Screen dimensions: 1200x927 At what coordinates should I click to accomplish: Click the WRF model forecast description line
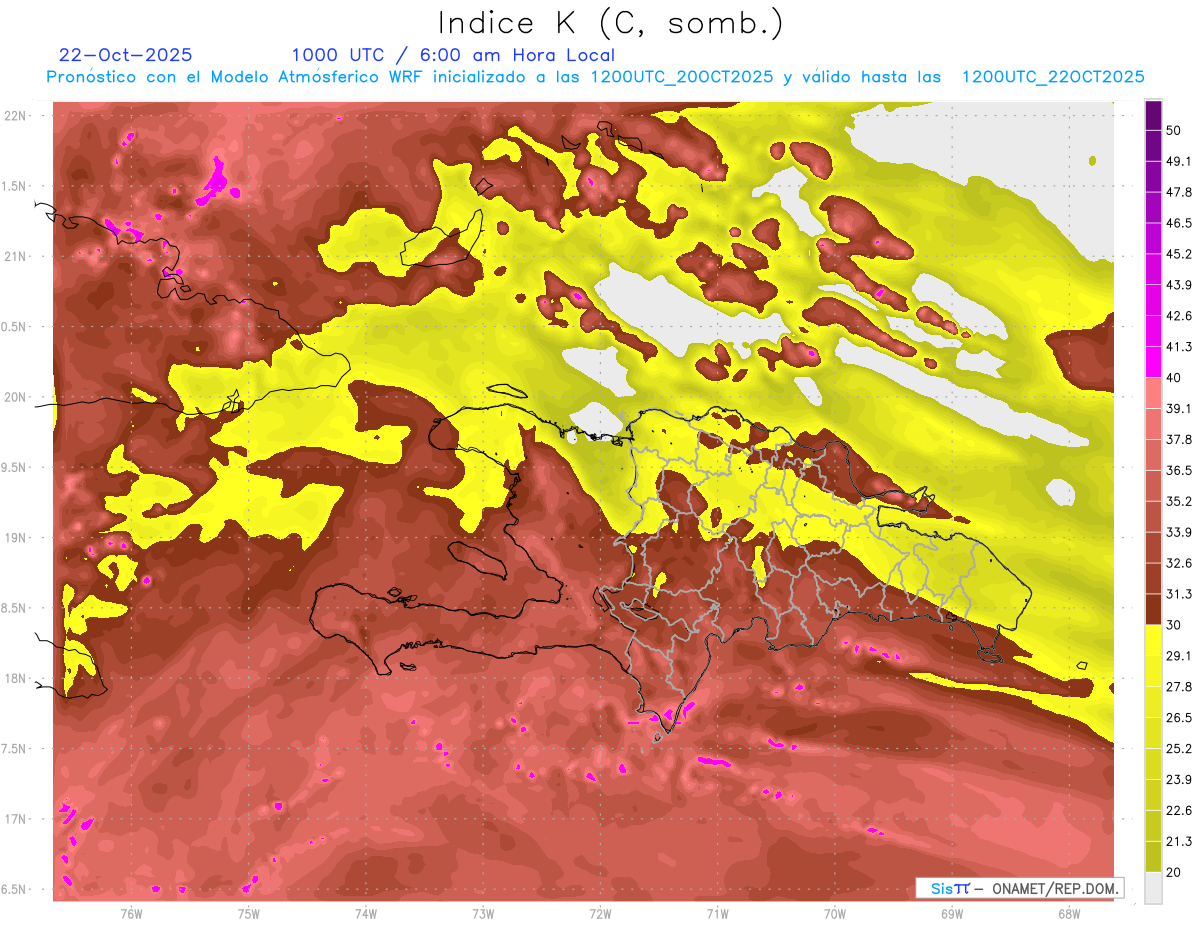[595, 77]
